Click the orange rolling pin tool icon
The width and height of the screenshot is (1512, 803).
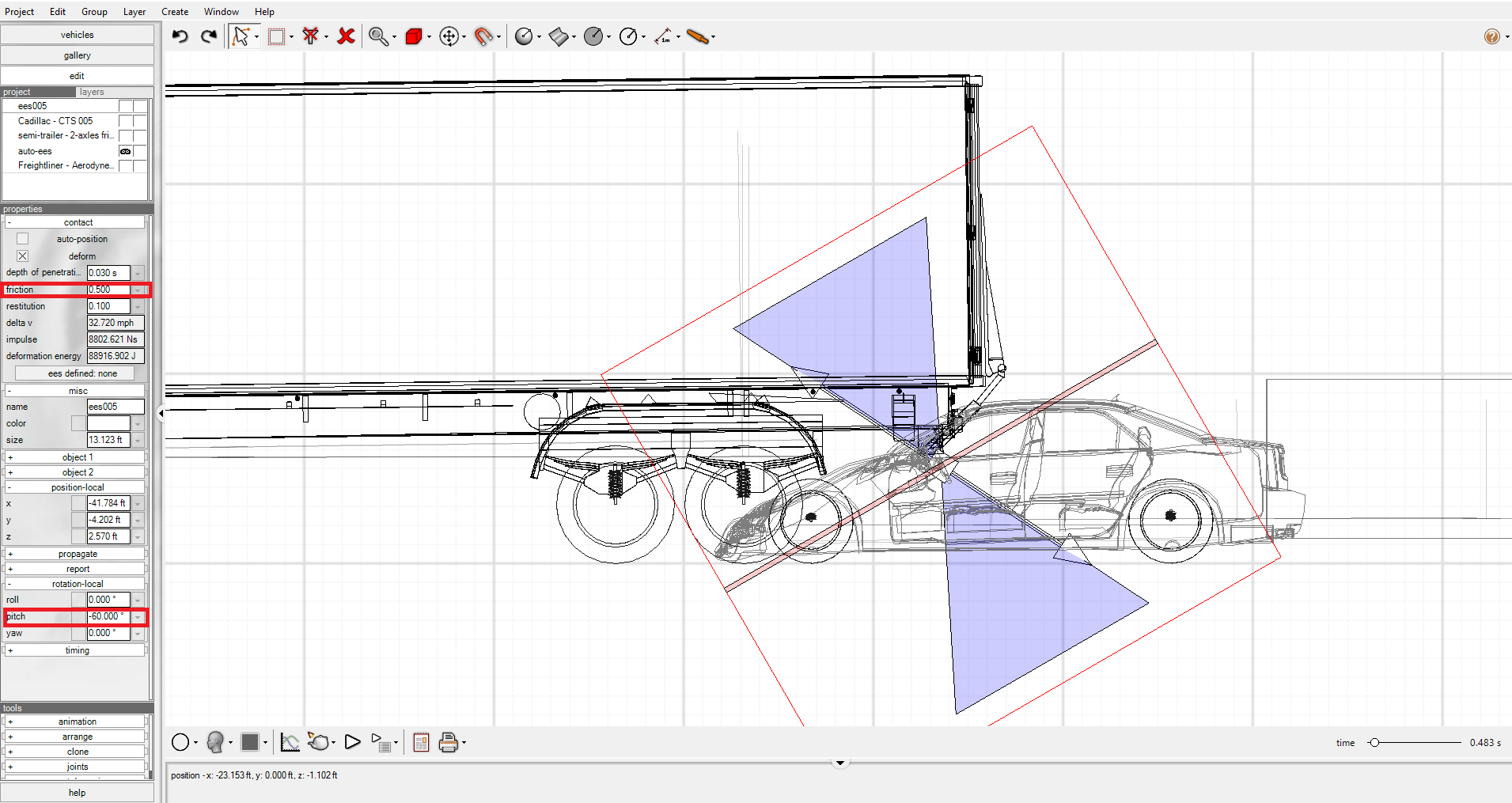[698, 36]
